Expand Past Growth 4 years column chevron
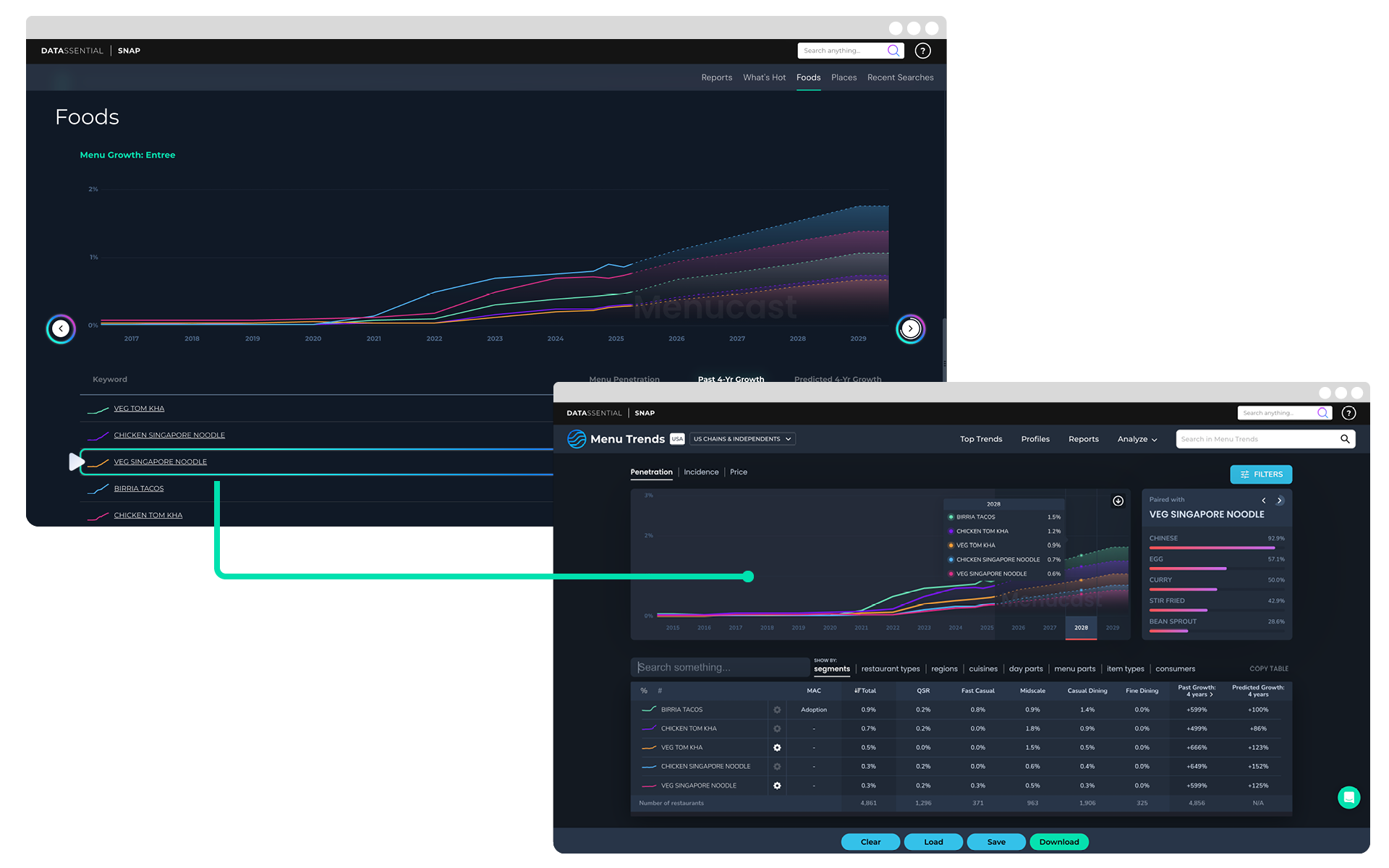The width and height of the screenshot is (1389, 868). point(1211,694)
